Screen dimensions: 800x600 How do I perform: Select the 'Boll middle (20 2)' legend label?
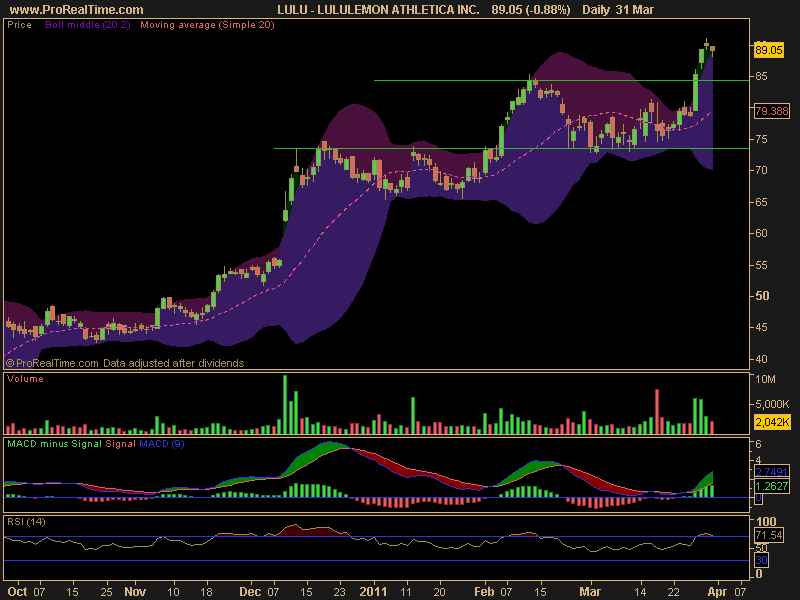[x=88, y=24]
